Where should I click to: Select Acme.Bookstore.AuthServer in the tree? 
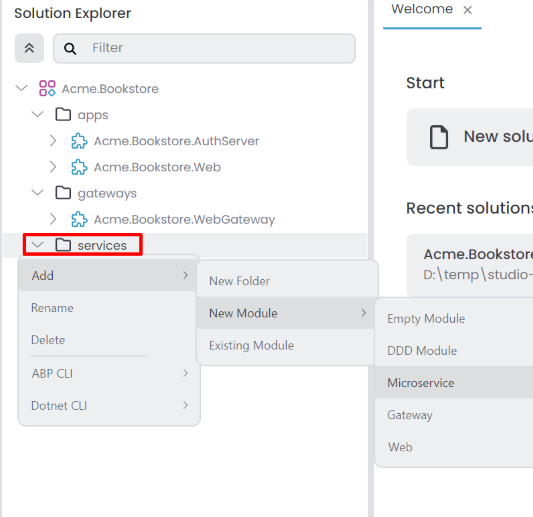(x=176, y=141)
